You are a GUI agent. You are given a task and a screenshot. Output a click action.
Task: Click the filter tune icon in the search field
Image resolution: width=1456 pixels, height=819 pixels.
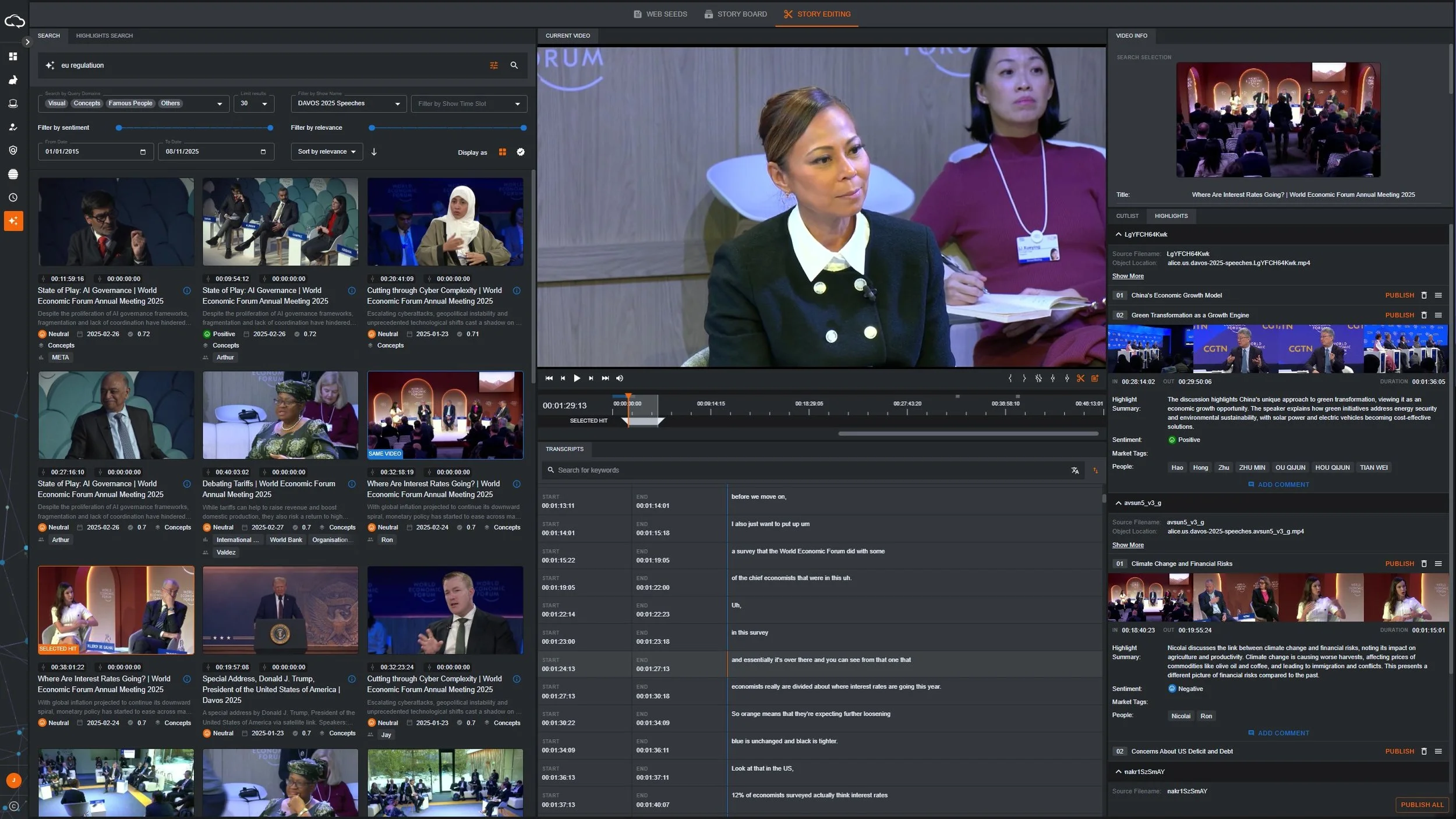pos(494,65)
